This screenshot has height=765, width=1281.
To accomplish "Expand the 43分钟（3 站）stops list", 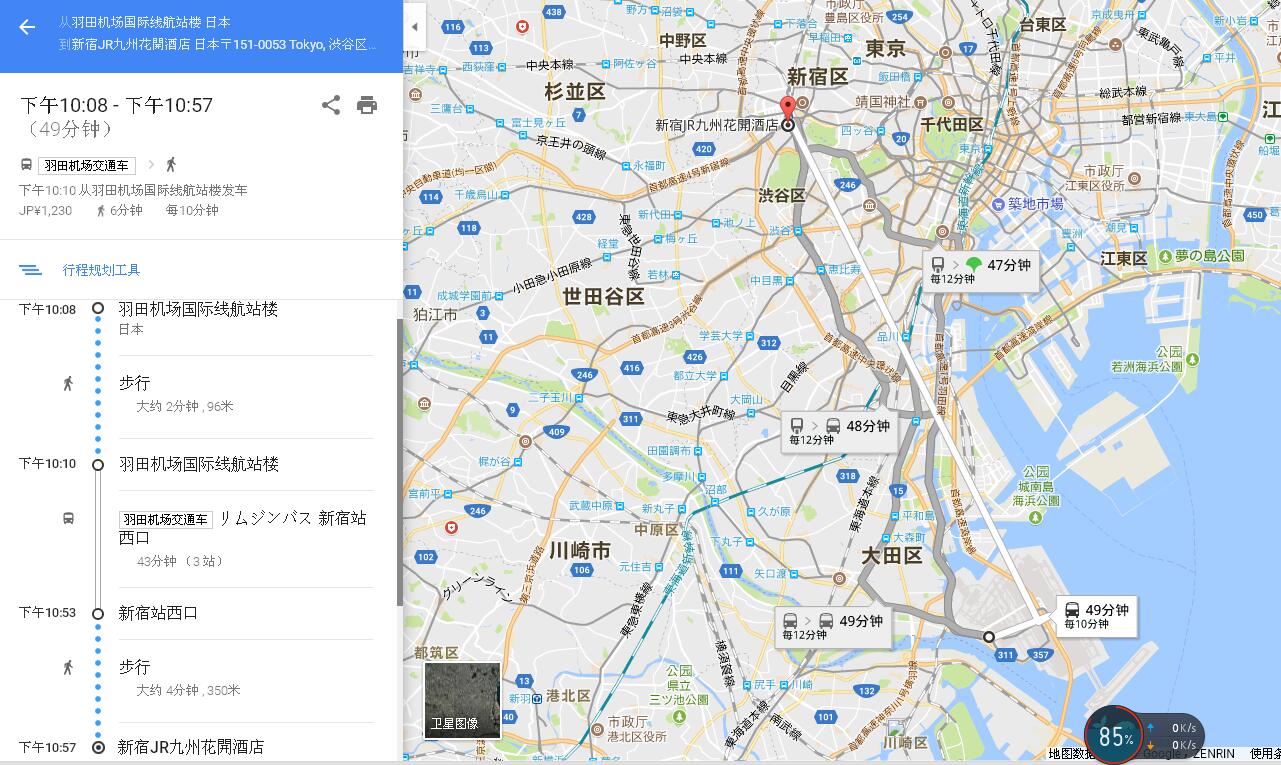I will [180, 561].
